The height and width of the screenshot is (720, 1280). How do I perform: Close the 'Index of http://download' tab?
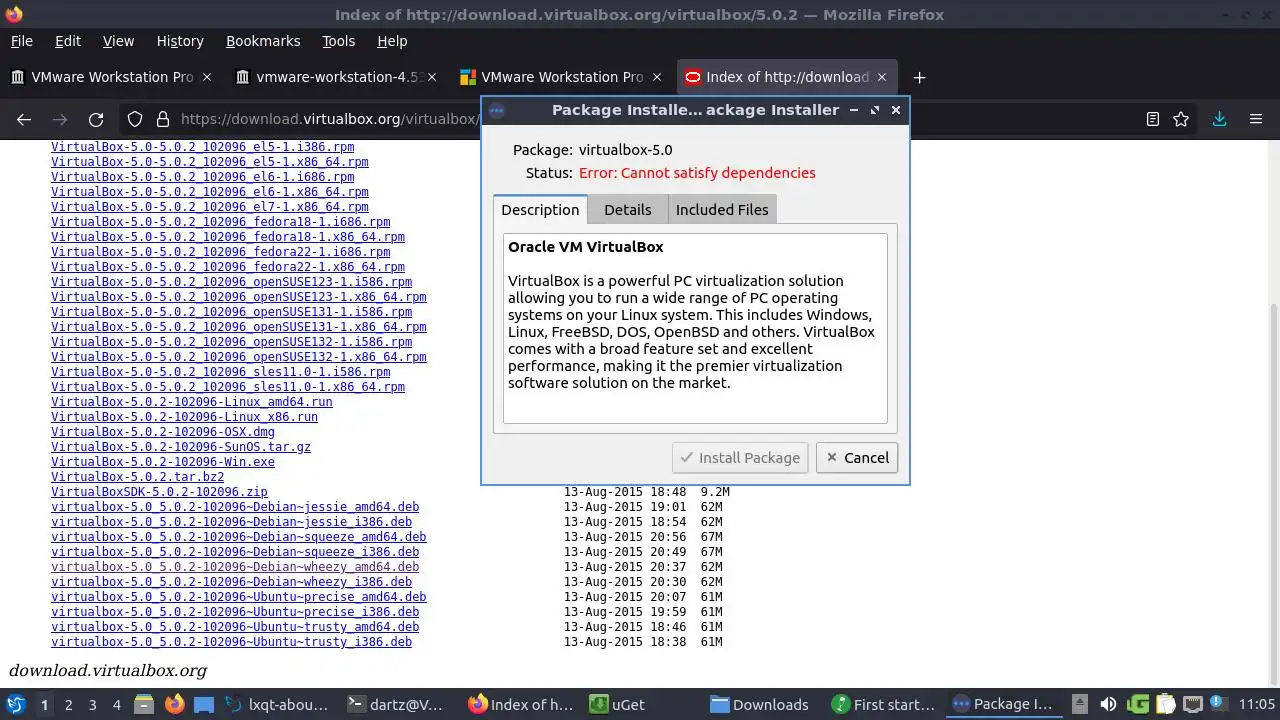[x=882, y=77]
